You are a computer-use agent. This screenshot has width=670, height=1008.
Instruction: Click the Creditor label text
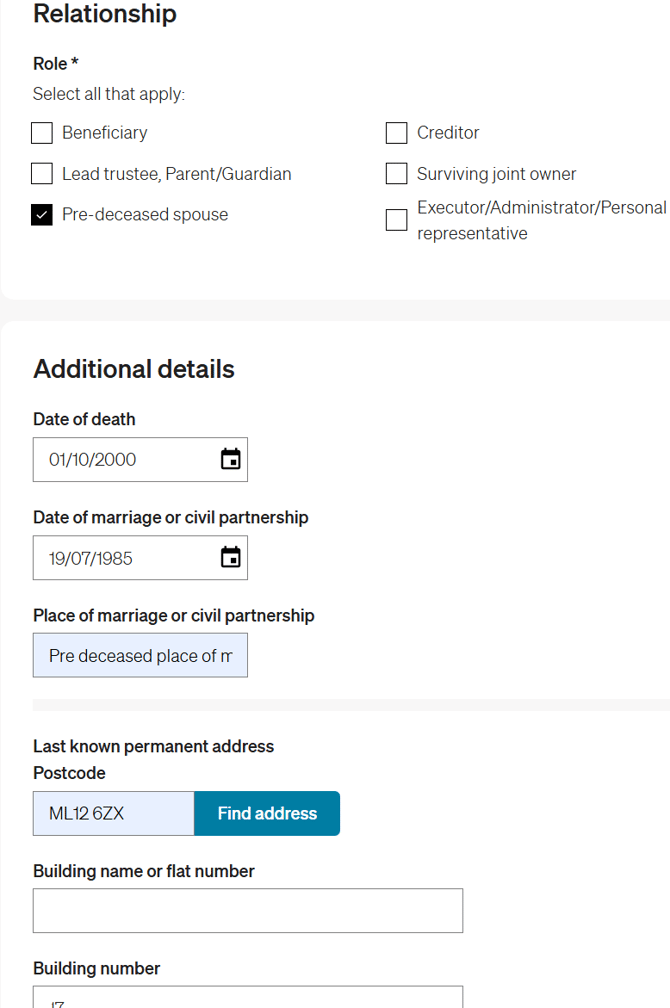(x=448, y=133)
